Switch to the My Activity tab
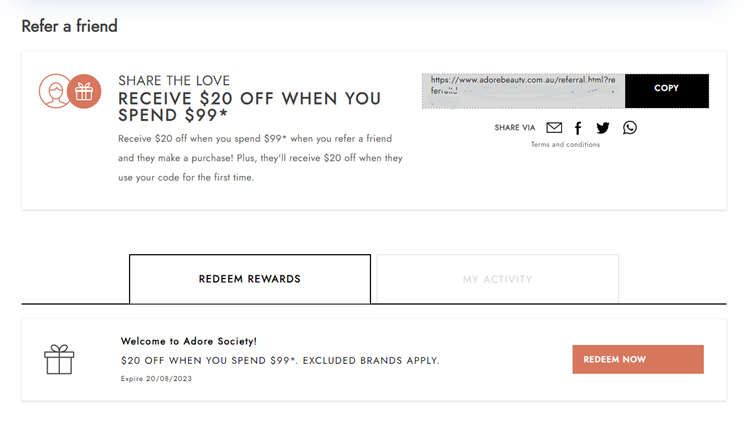 tap(498, 279)
